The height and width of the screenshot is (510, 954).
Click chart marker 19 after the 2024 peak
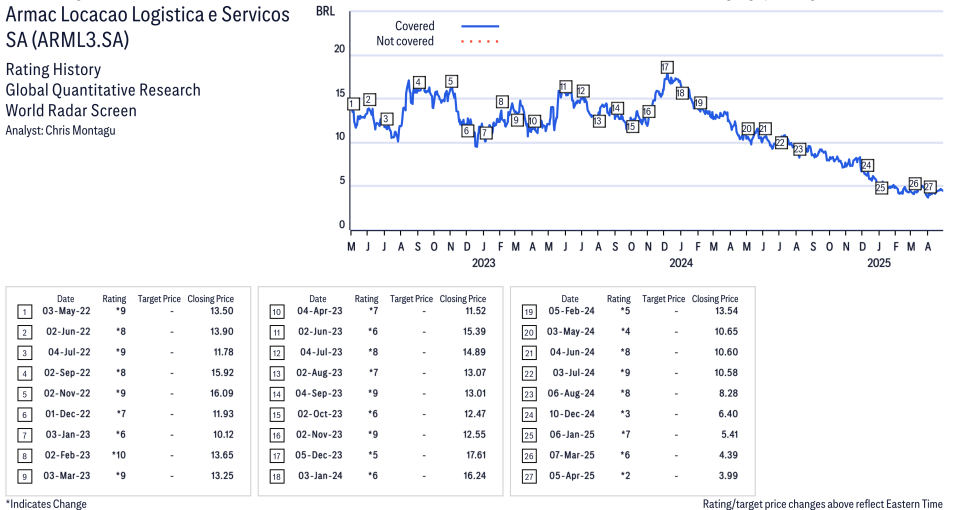[x=699, y=103]
